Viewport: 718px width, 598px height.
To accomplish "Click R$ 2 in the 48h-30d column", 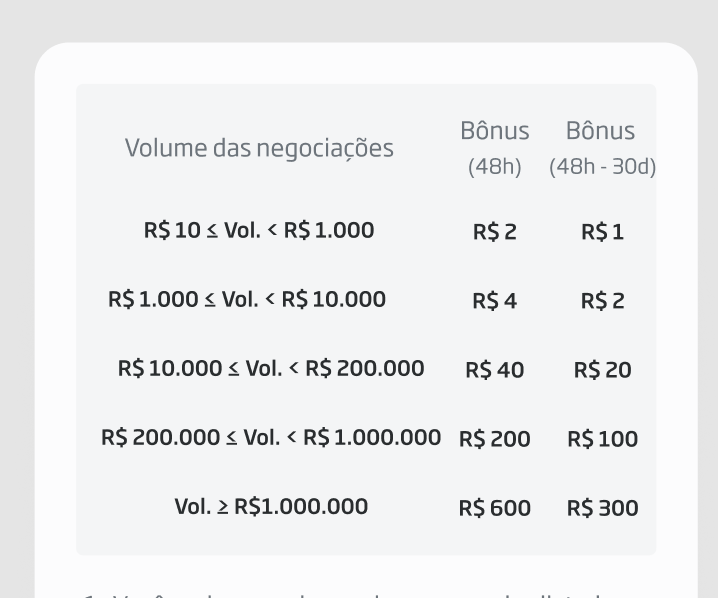I will click(x=602, y=301).
